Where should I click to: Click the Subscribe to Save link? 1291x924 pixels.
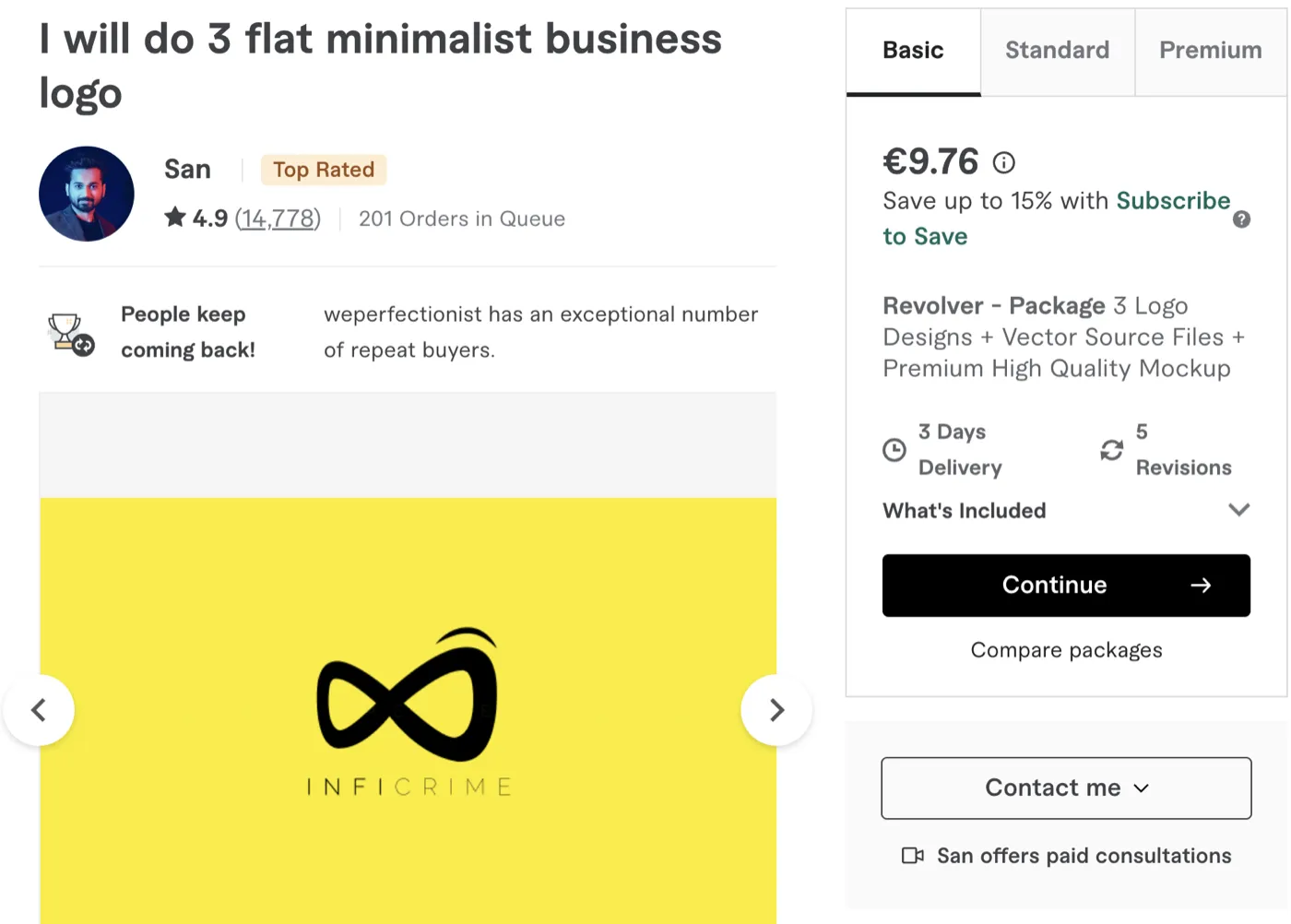tap(1174, 201)
